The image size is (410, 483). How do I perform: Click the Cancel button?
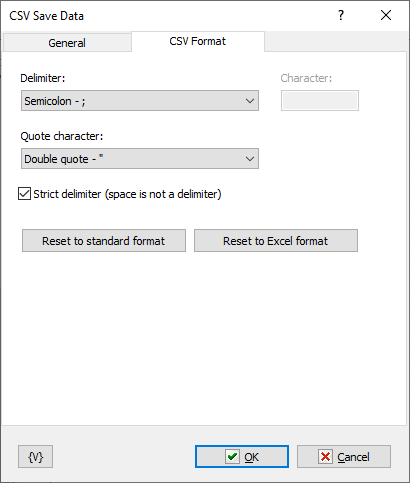344,457
